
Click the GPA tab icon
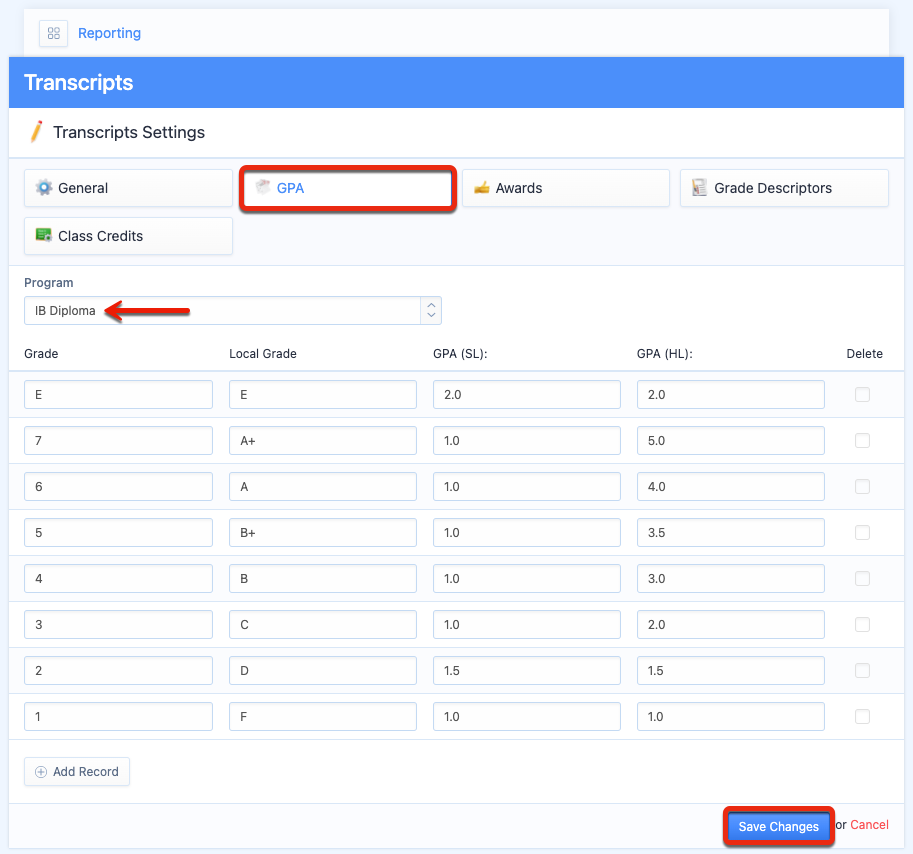coord(263,187)
